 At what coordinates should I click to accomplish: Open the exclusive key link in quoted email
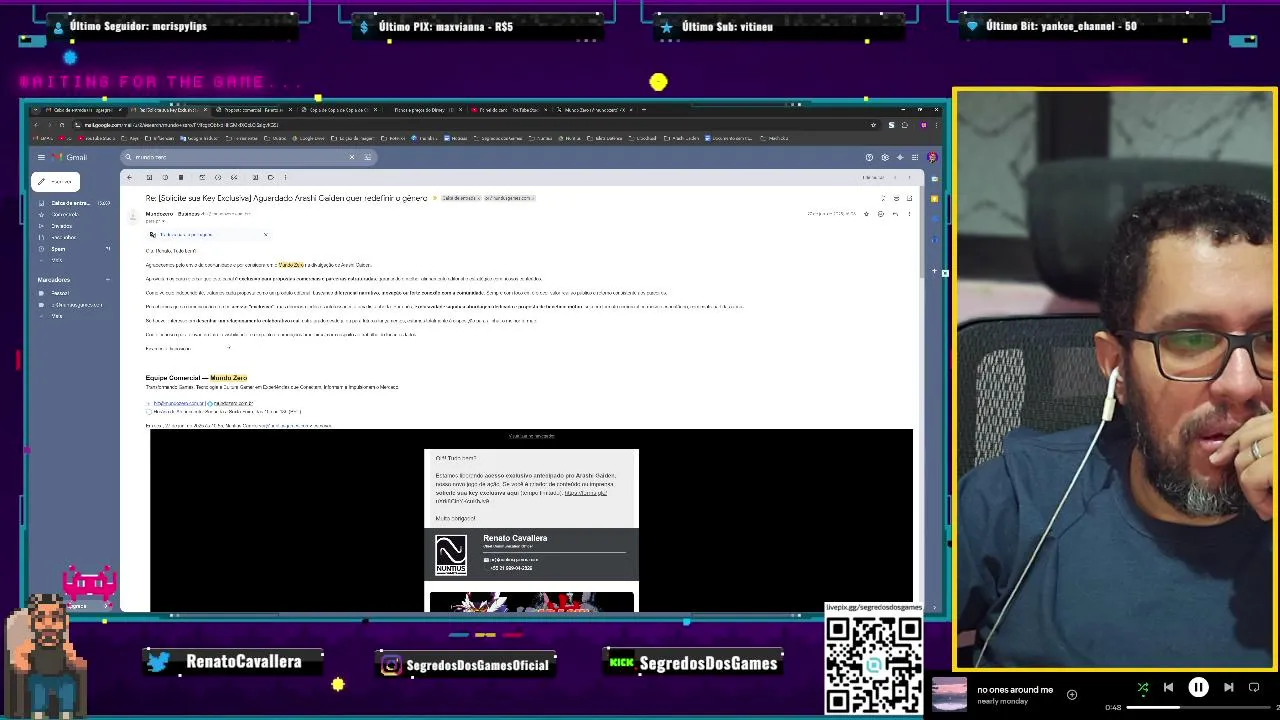pos(586,492)
